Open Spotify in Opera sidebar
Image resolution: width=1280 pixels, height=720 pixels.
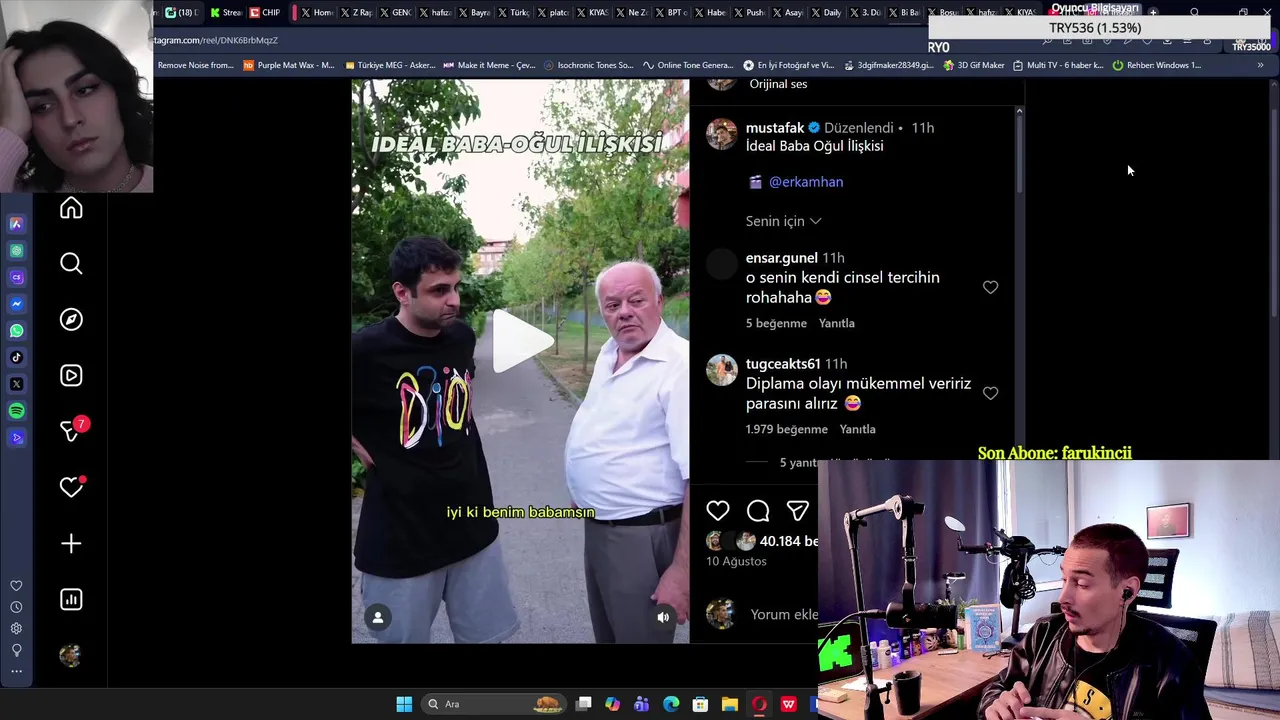click(x=16, y=411)
